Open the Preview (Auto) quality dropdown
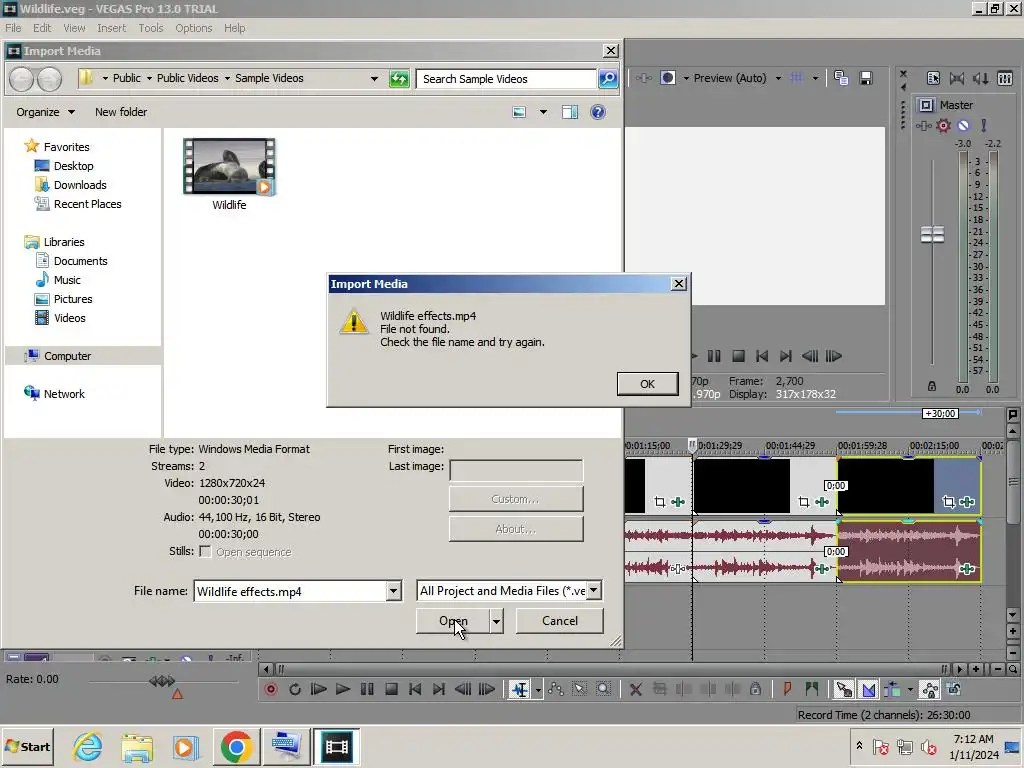Viewport: 1024px width, 768px height. click(x=778, y=78)
